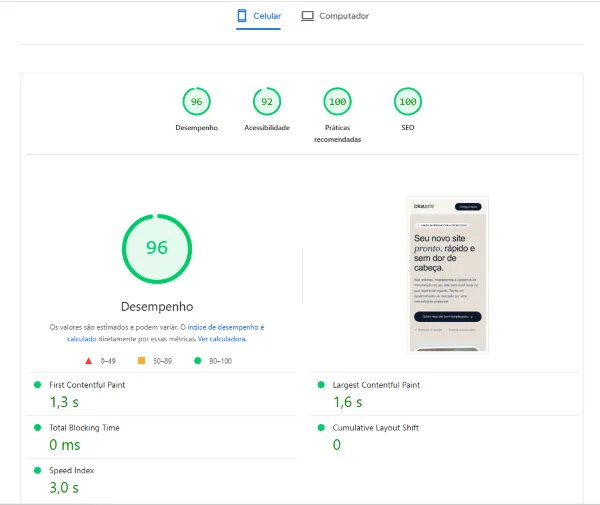Image resolution: width=600 pixels, height=505 pixels.
Task: Click the '0 ms' value
Action: coord(65,445)
